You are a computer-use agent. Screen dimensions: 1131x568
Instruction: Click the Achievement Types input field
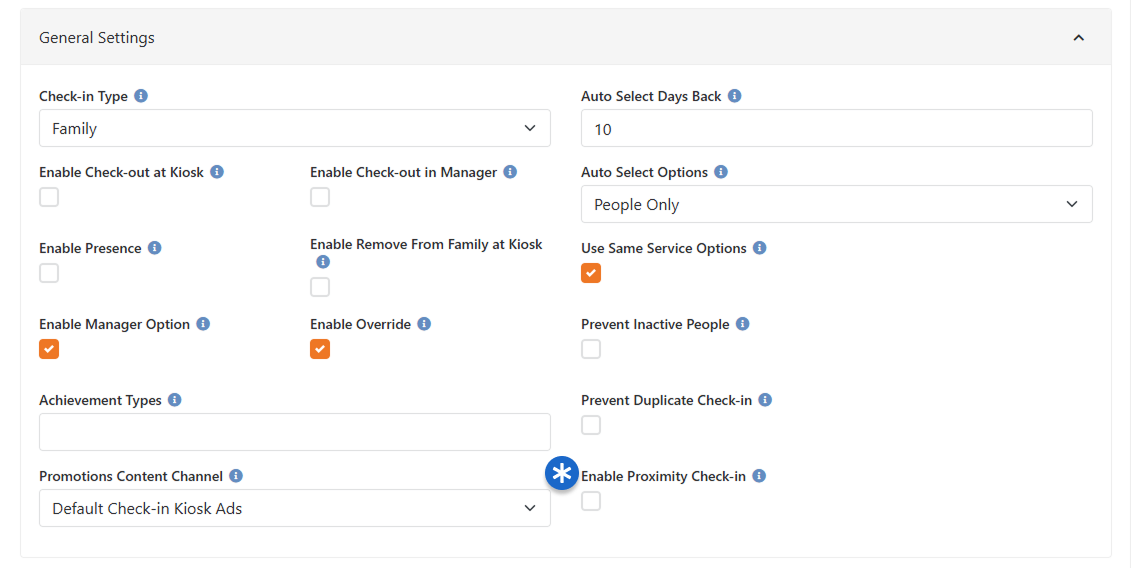tap(295, 432)
